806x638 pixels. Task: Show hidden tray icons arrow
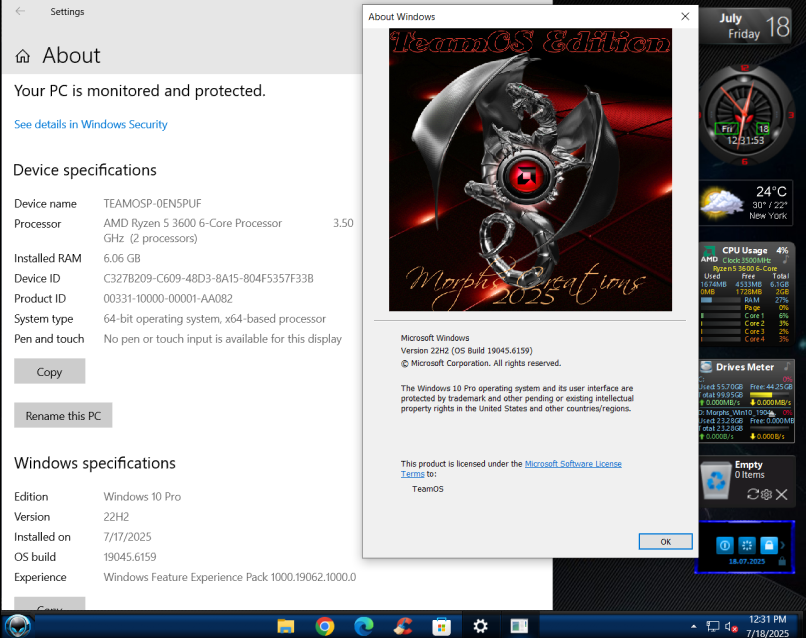pyautogui.click(x=694, y=626)
